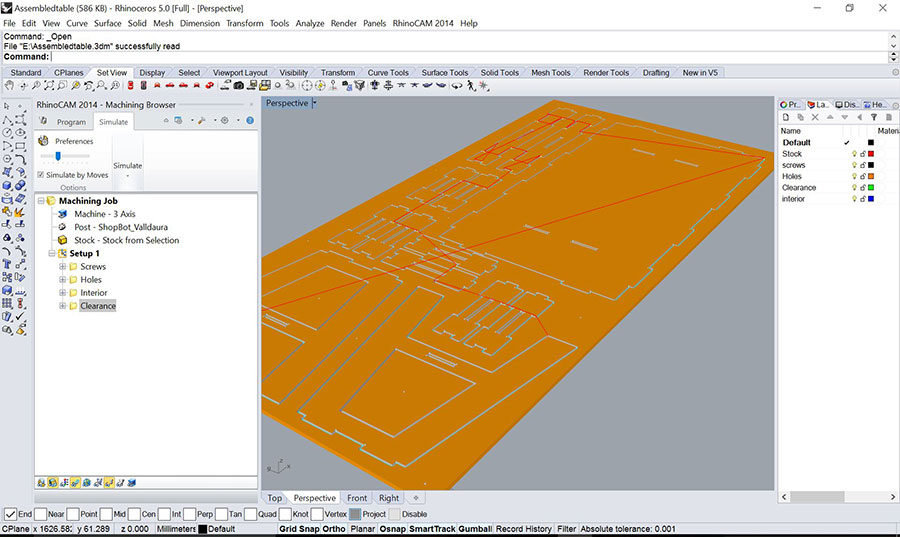Open the Analyze menu
Image resolution: width=900 pixels, height=537 pixels.
310,24
